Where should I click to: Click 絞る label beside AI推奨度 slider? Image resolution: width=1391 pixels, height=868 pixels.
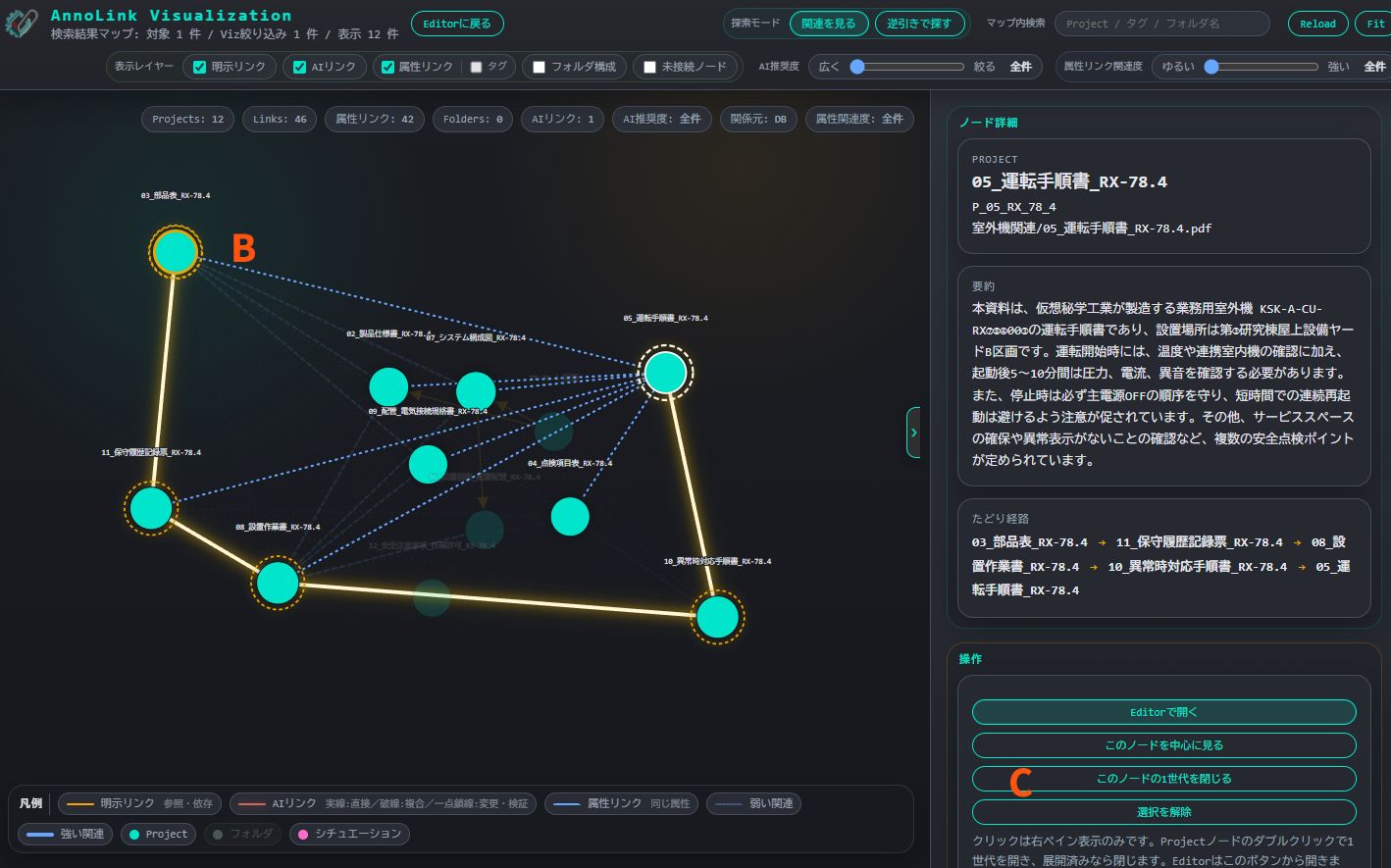click(984, 67)
